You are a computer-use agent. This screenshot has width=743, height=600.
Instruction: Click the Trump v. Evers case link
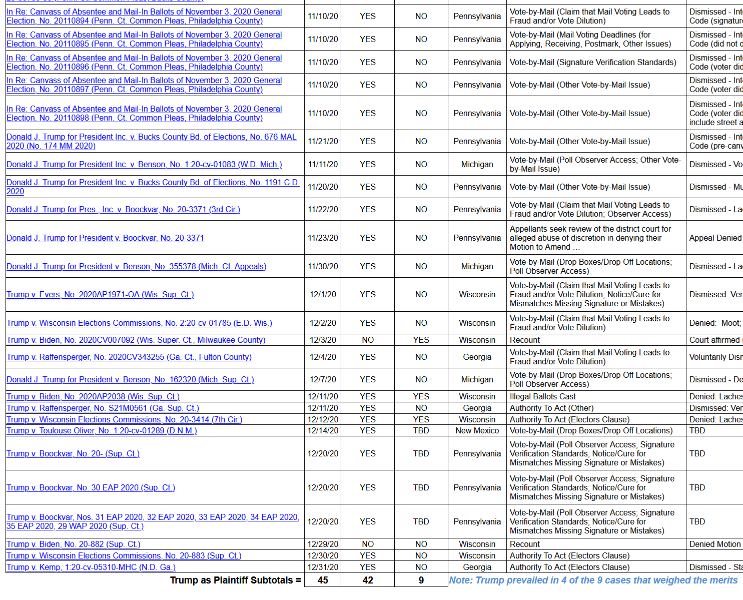click(x=100, y=295)
